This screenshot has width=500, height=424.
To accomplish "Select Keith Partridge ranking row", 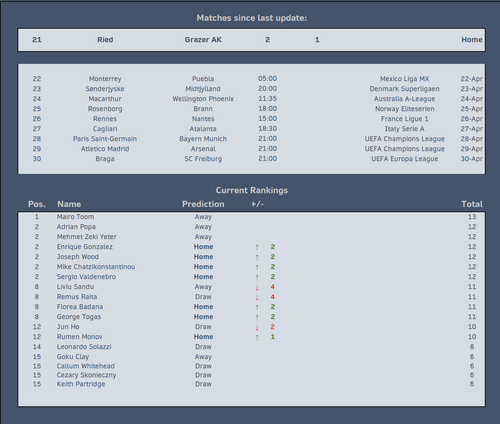I will [x=252, y=384].
